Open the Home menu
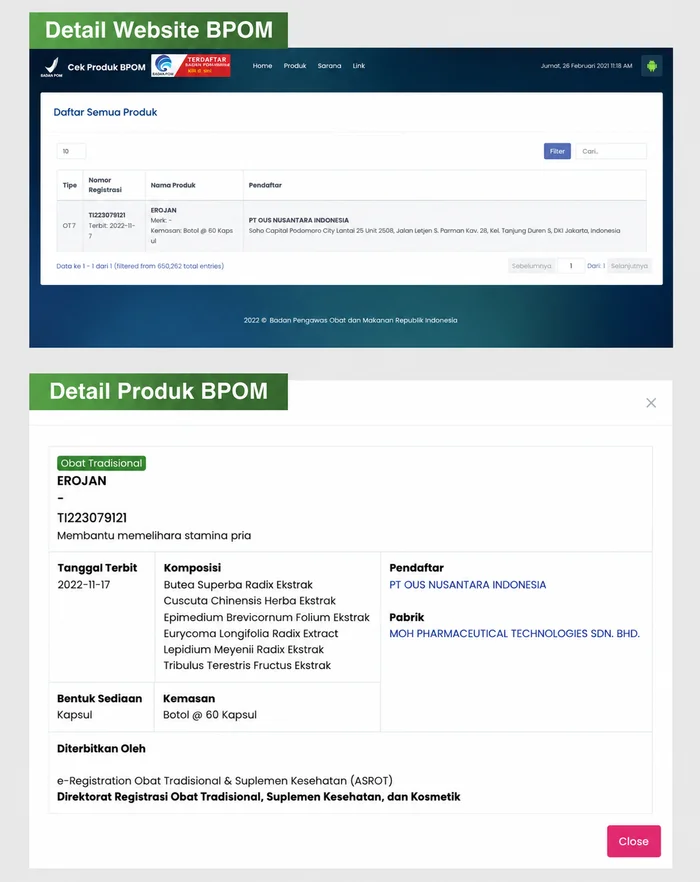This screenshot has width=700, height=882. tap(262, 66)
